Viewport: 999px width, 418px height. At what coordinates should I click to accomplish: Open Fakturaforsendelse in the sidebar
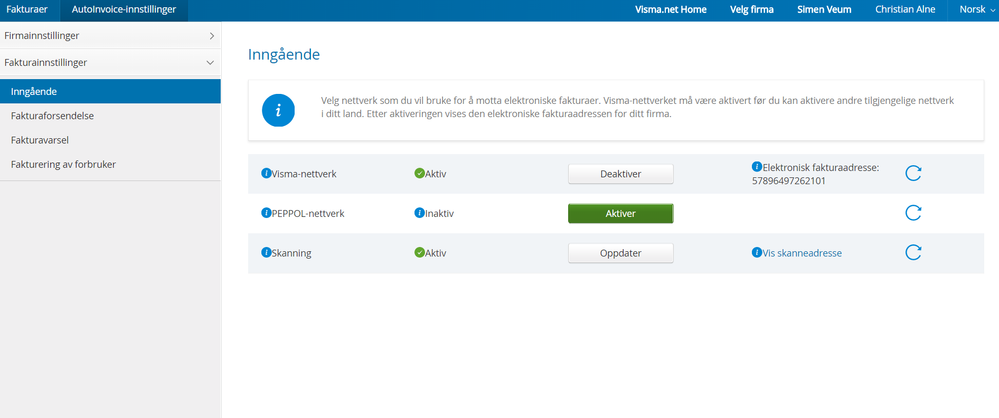(52, 116)
